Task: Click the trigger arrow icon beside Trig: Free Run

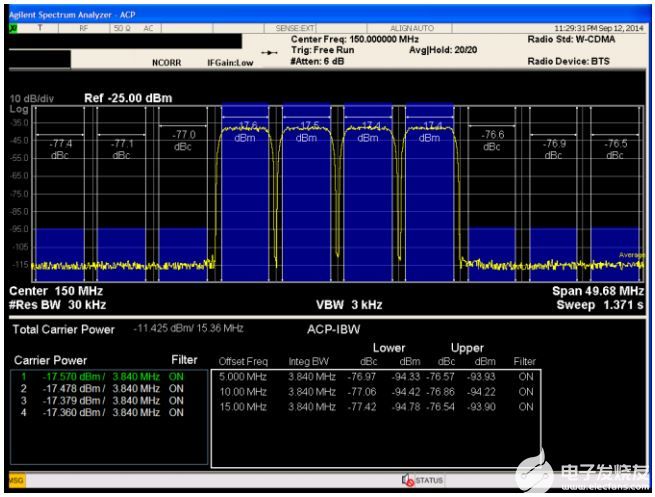Action: (268, 52)
